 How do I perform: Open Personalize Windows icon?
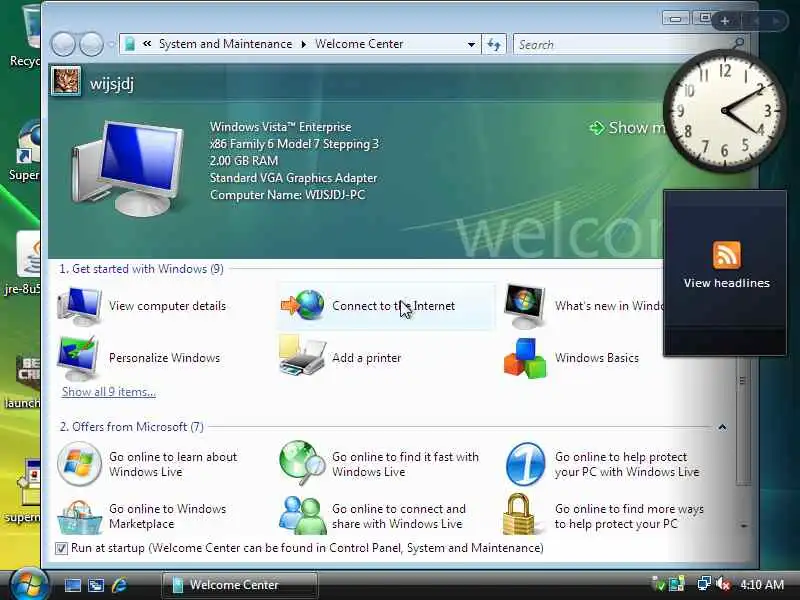(78, 358)
